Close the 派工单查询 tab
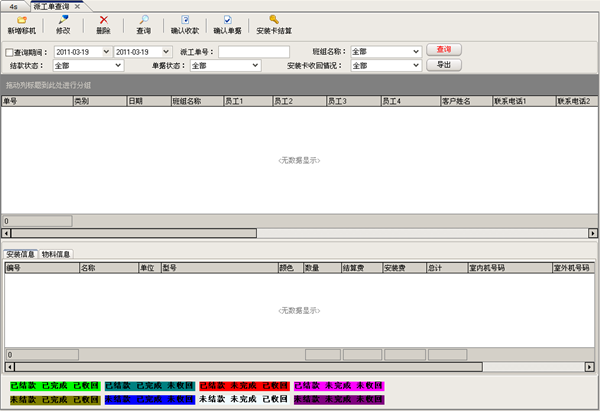 (77, 6)
